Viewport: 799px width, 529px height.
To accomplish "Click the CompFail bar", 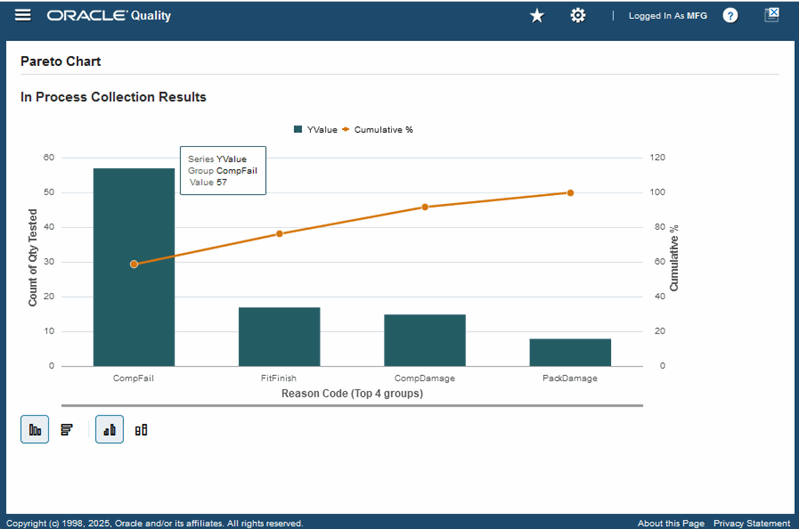I will coord(134,267).
